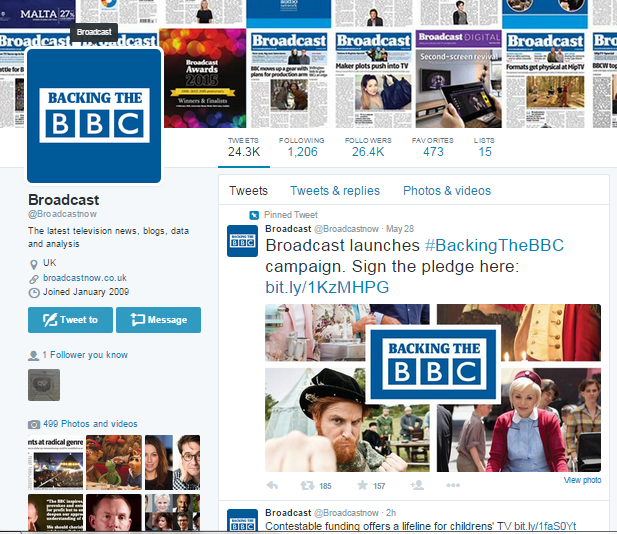Switch to Photos & videos tab

(x=447, y=191)
